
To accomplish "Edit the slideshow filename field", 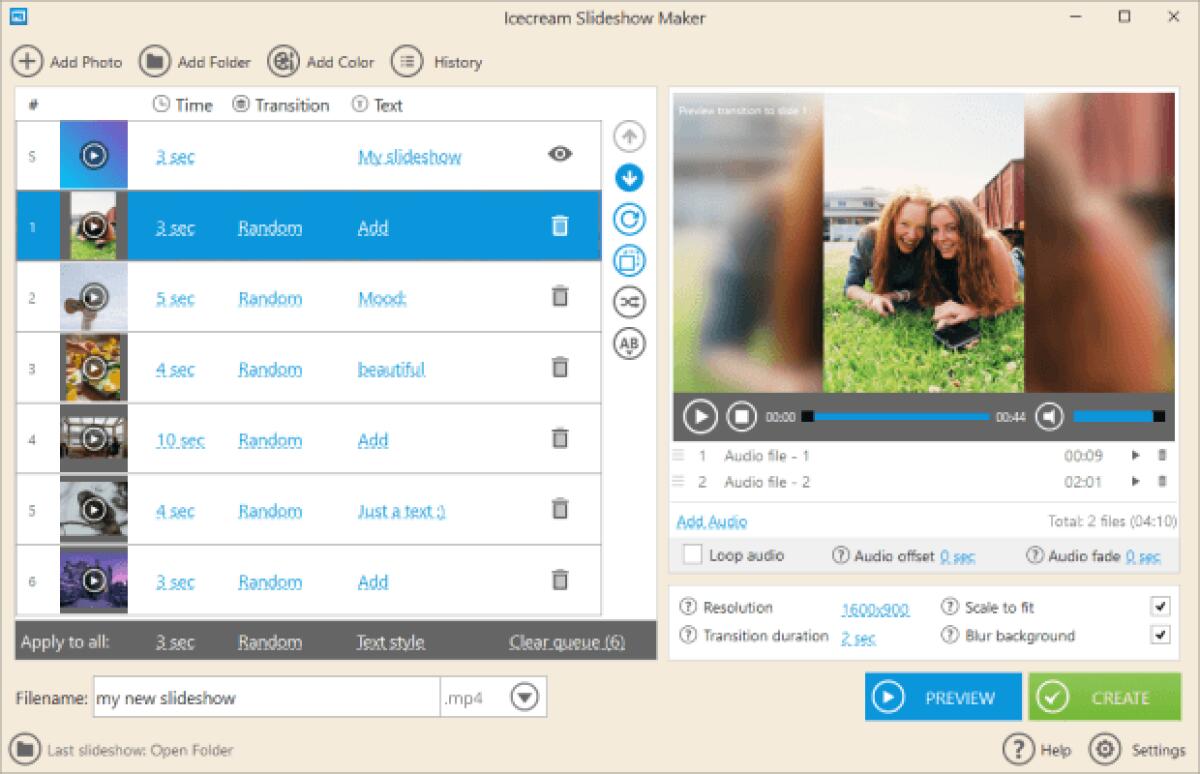I will [265, 698].
